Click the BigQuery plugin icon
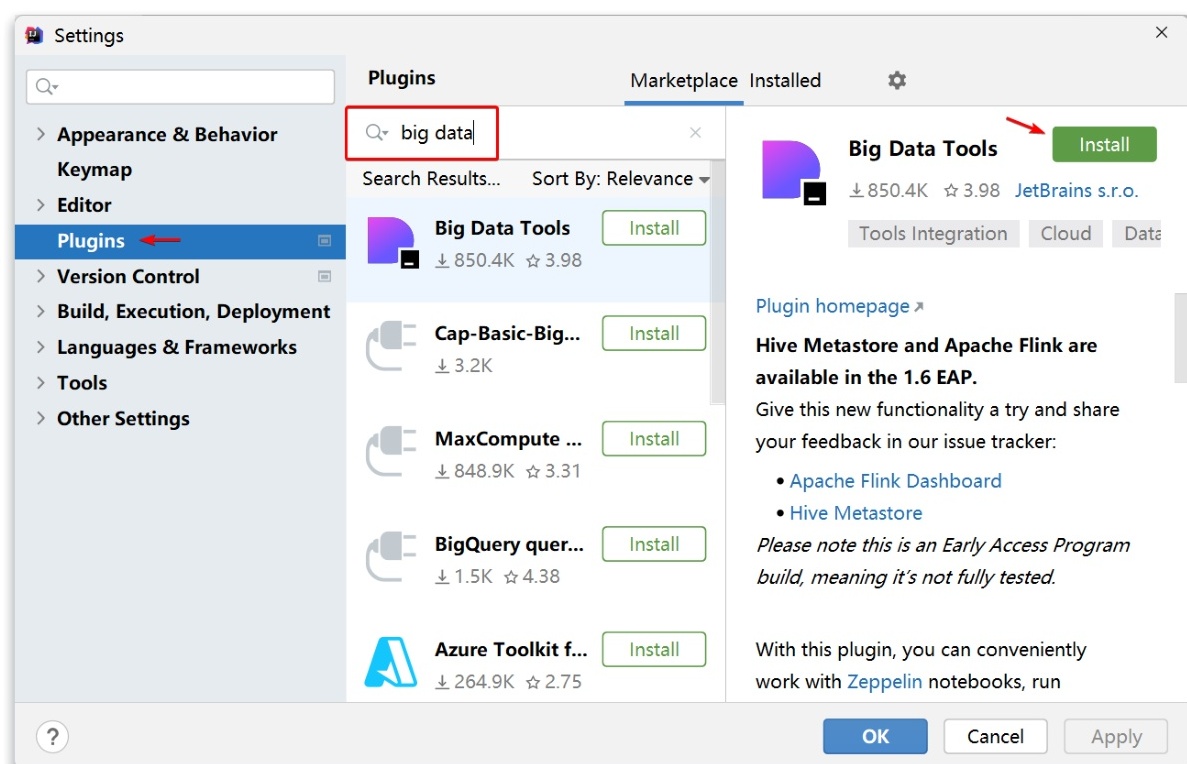The image size is (1187, 764). click(391, 557)
